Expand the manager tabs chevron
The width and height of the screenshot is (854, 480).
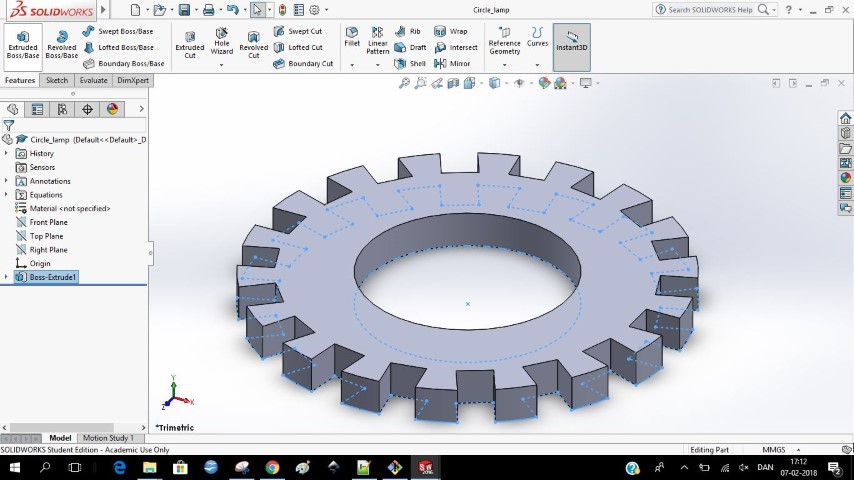pyautogui.click(x=142, y=109)
